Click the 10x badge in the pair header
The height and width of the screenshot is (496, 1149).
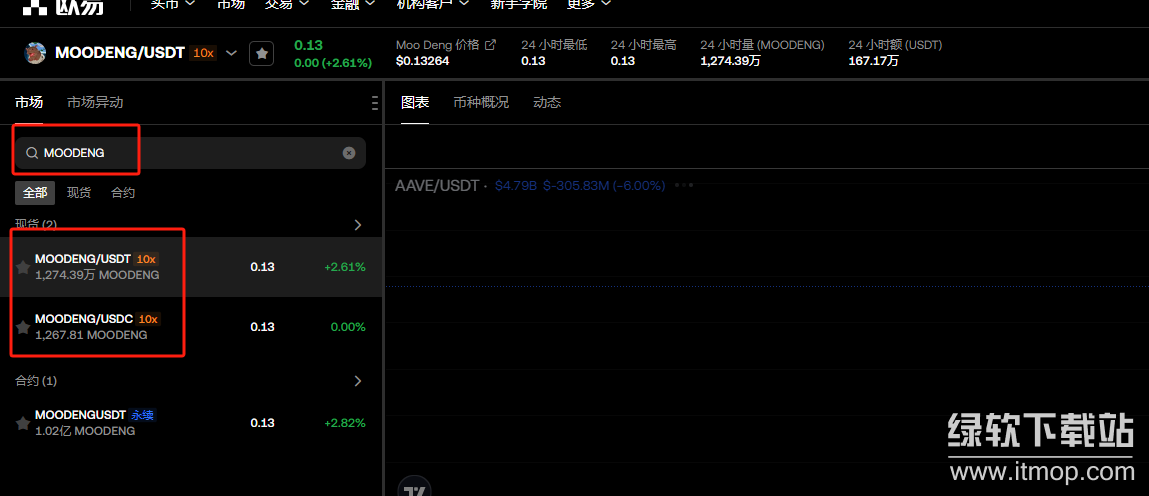(x=203, y=53)
